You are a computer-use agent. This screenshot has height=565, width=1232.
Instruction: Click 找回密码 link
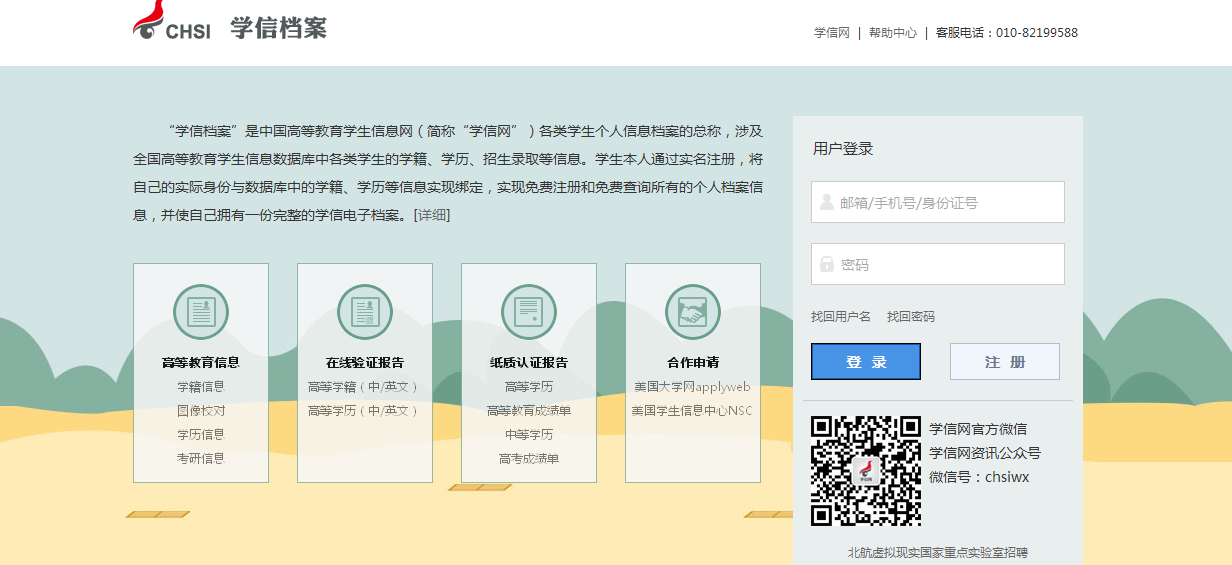click(911, 317)
